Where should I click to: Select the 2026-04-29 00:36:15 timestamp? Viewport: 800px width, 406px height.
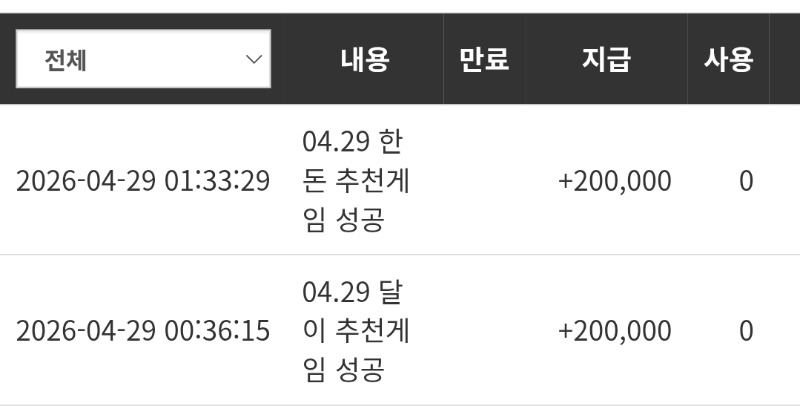(x=143, y=331)
